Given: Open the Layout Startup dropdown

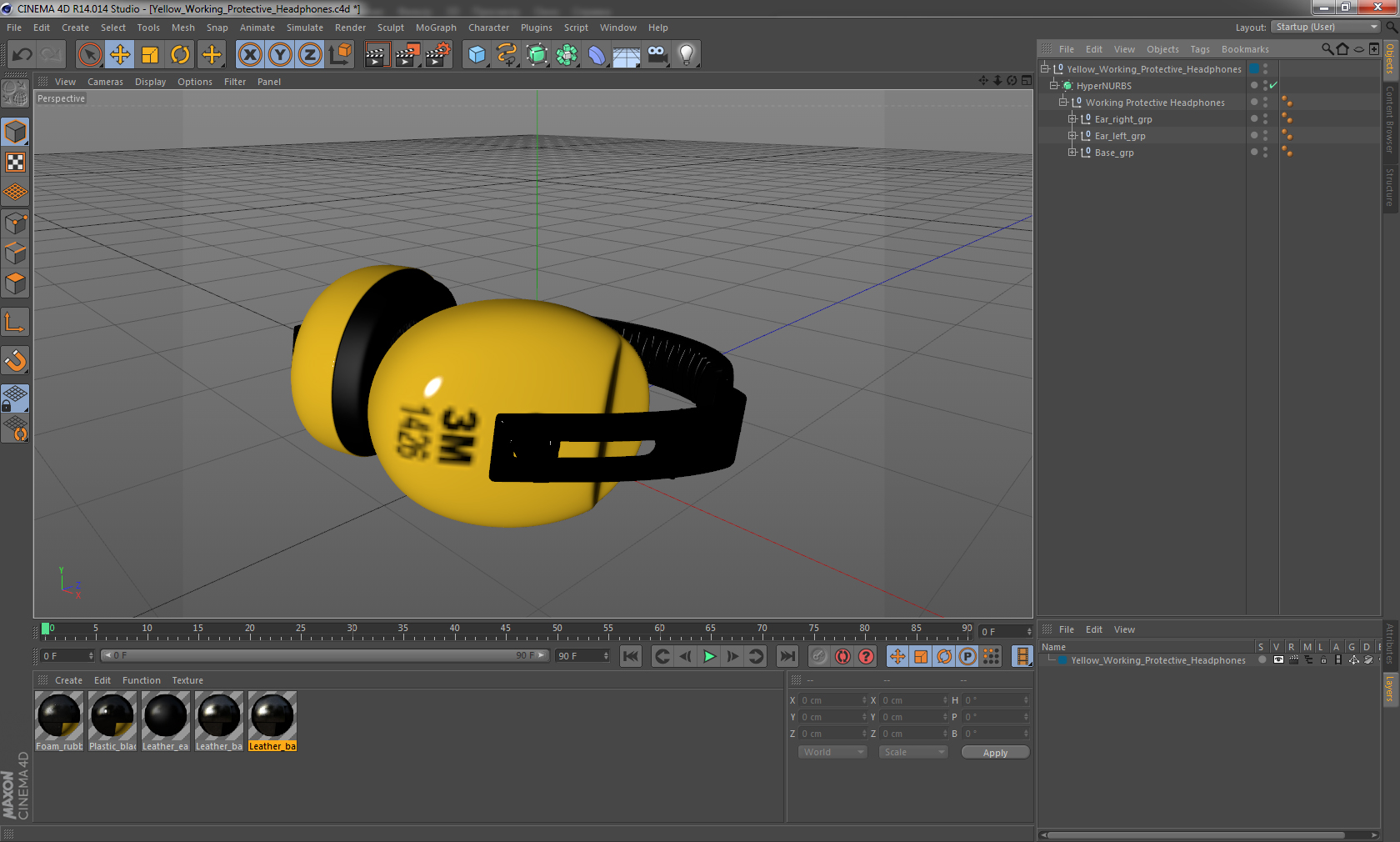Looking at the screenshot, I should click(x=1326, y=27).
